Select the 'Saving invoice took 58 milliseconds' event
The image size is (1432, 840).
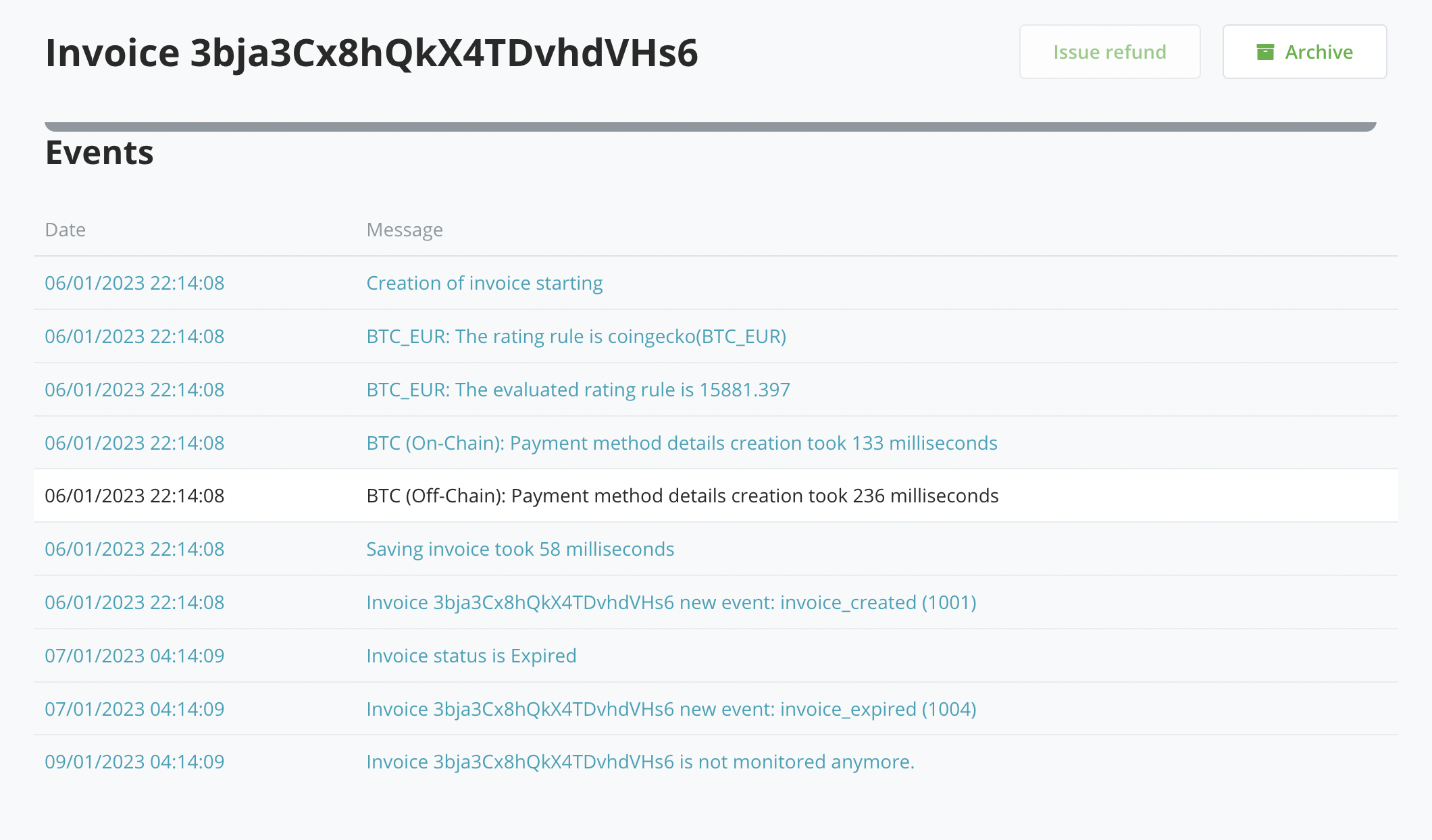coord(520,548)
